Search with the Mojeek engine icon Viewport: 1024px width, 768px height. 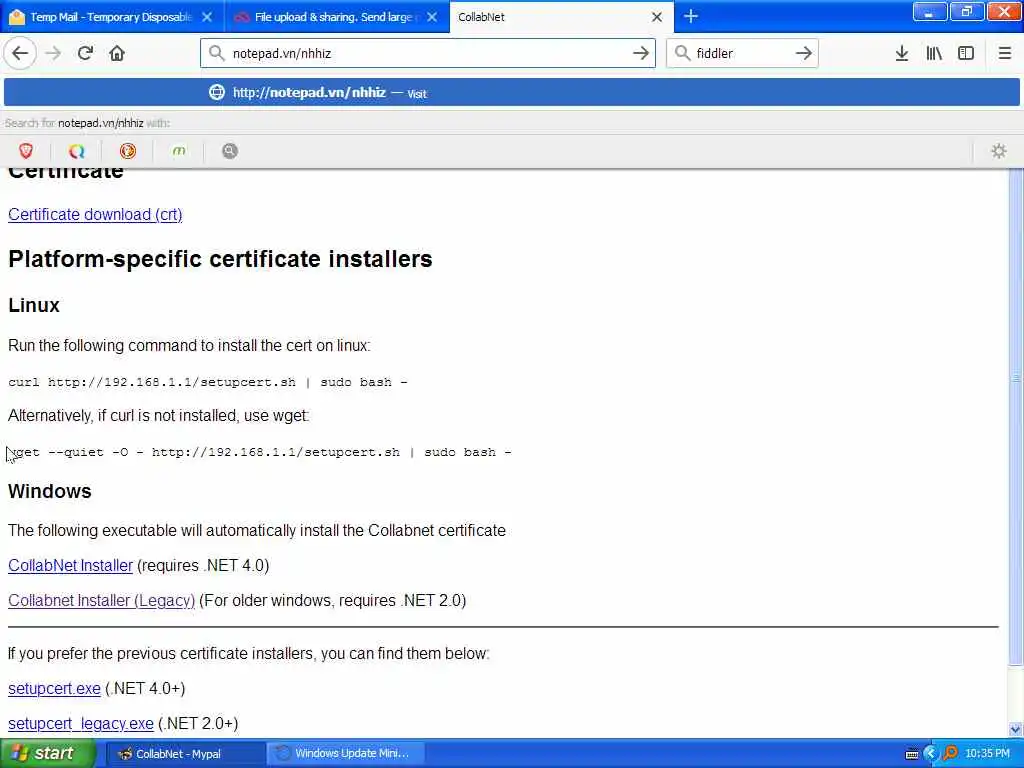coord(179,152)
